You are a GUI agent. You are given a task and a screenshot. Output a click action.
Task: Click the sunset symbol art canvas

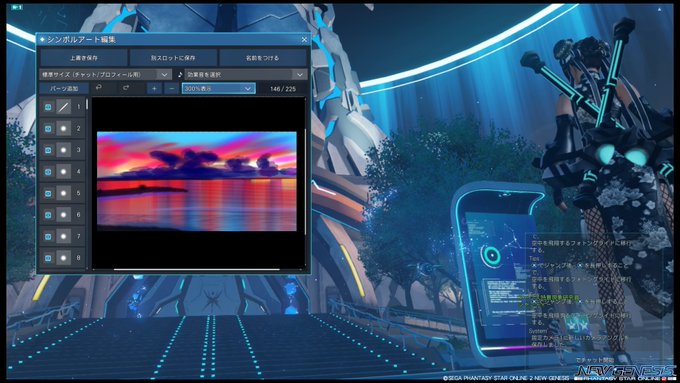tap(196, 181)
